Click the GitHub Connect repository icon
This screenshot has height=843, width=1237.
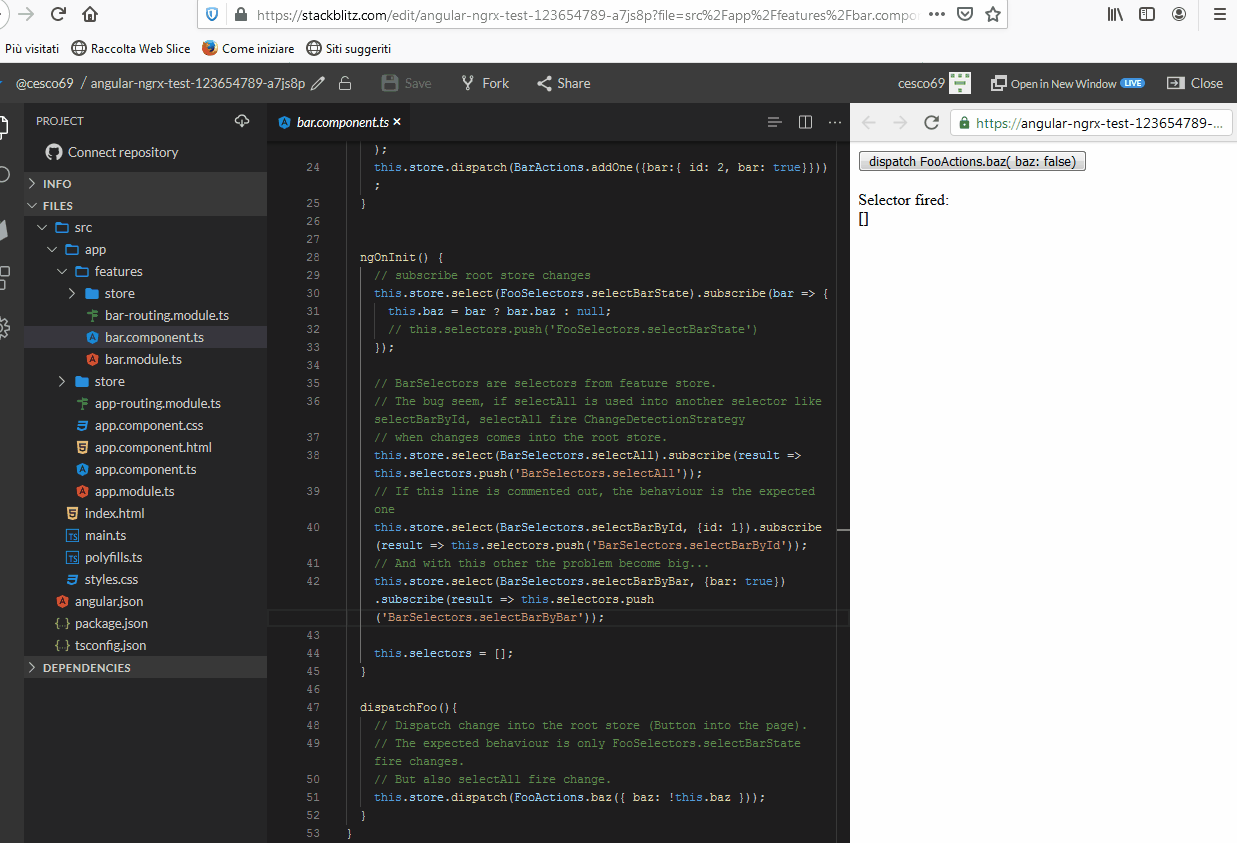click(x=53, y=152)
